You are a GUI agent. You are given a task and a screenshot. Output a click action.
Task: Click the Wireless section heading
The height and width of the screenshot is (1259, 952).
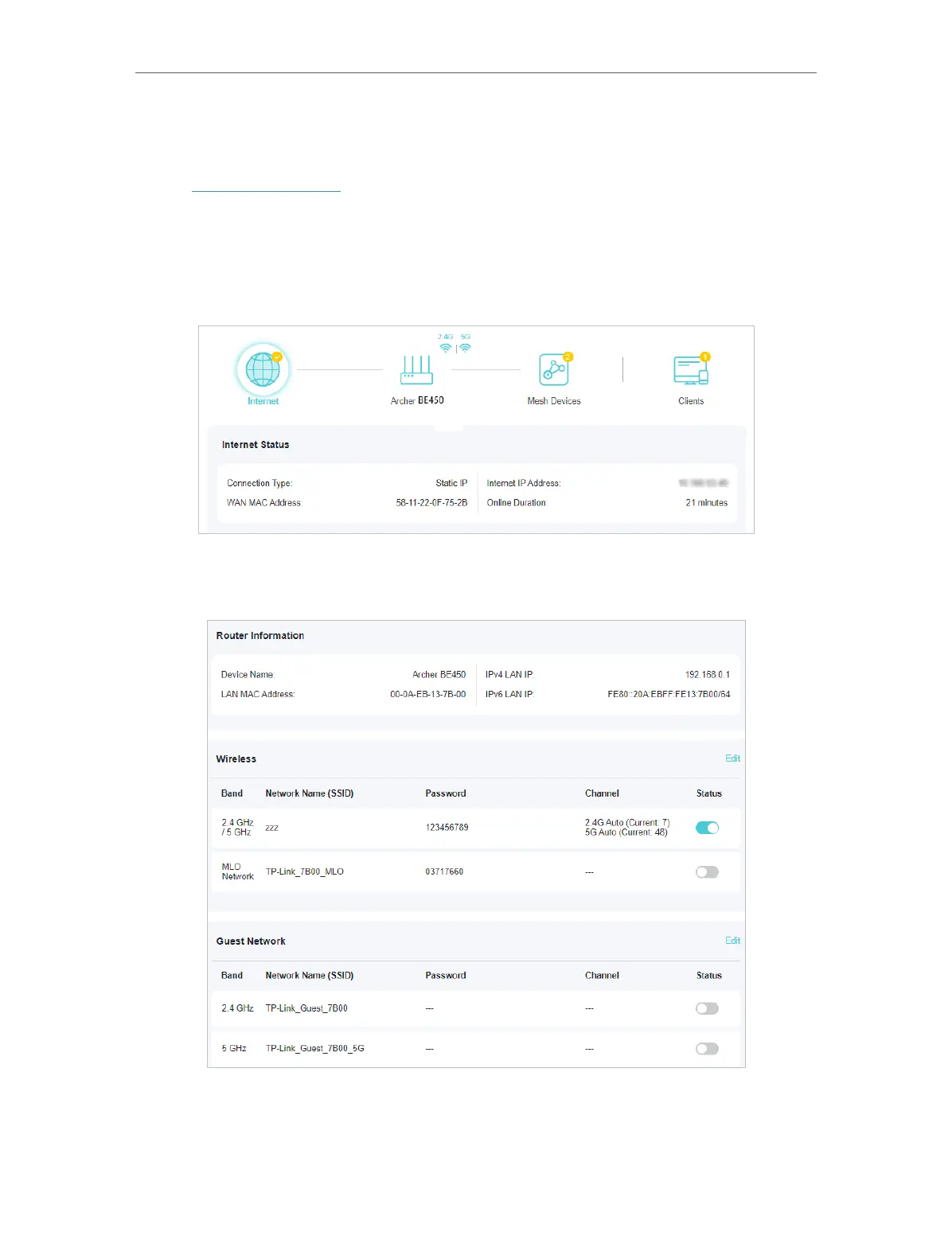point(236,759)
